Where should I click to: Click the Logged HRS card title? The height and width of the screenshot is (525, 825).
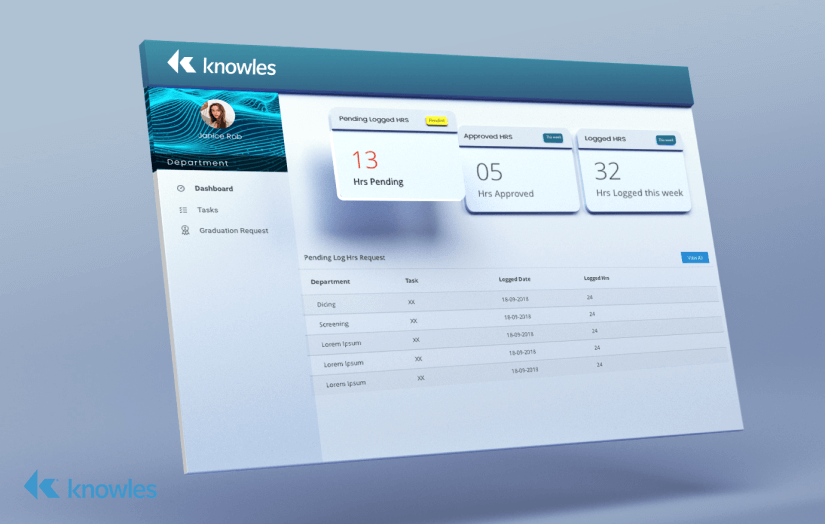[x=605, y=139]
